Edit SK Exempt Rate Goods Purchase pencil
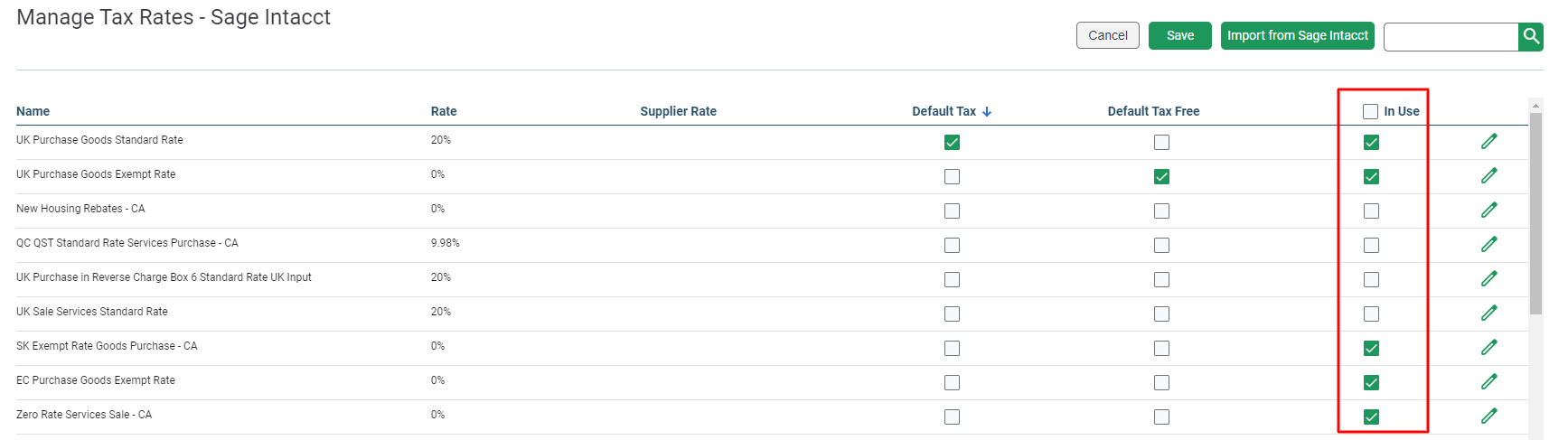This screenshot has width=1568, height=440. point(1489,347)
